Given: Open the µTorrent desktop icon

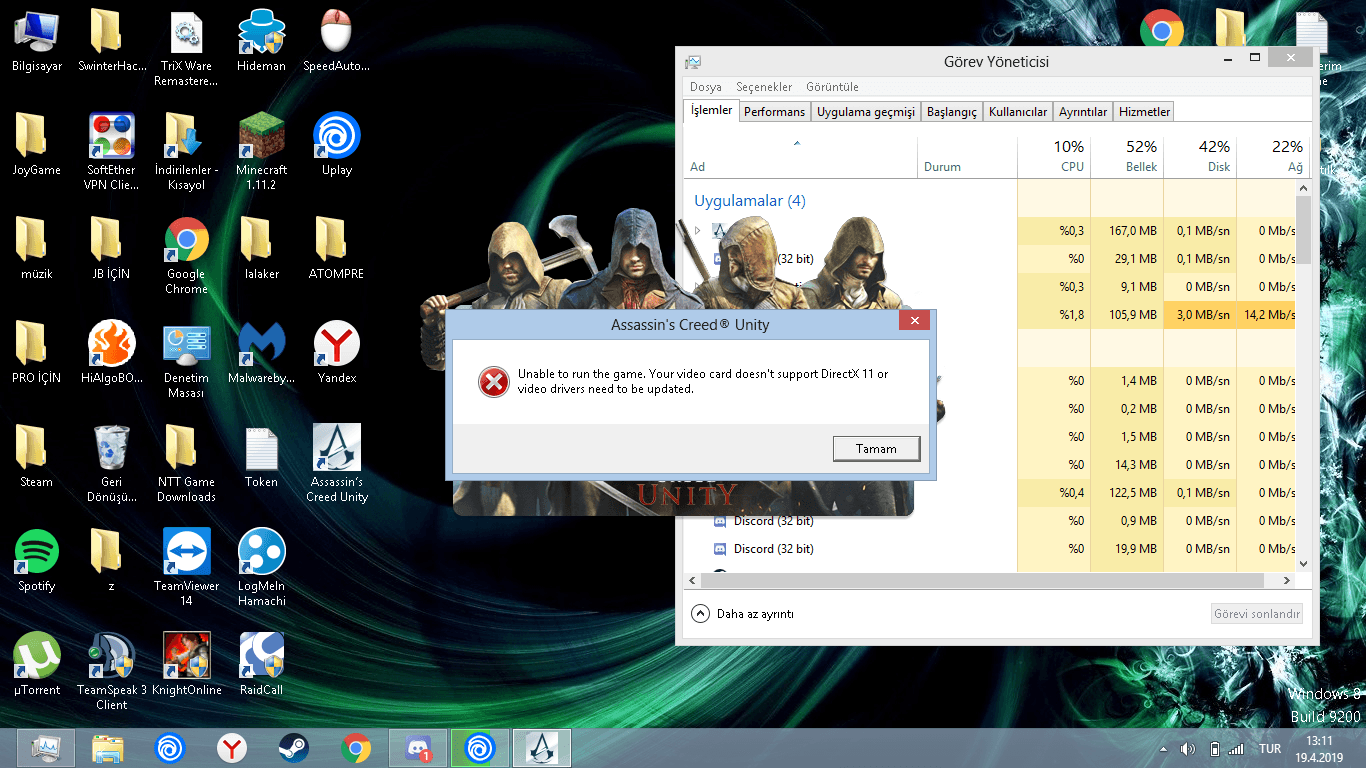Looking at the screenshot, I should (37, 665).
